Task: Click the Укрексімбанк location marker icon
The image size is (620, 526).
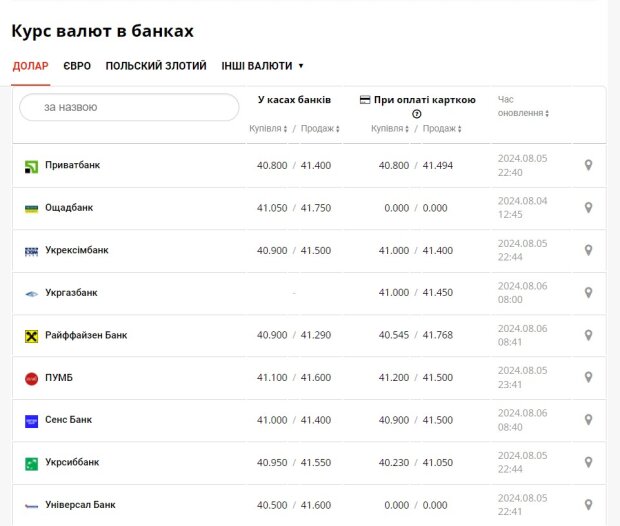Action: [x=588, y=250]
